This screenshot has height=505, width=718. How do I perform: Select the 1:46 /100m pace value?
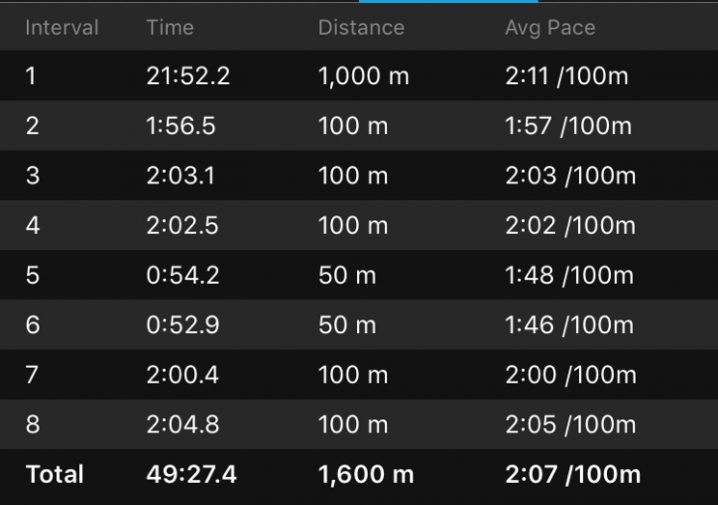click(x=569, y=325)
